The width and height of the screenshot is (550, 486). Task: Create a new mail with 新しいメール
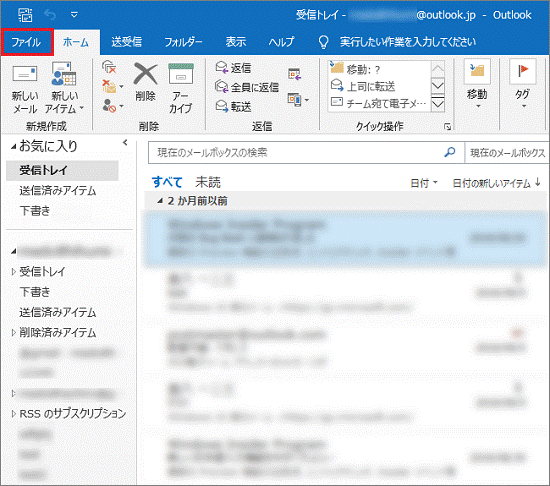(25, 88)
